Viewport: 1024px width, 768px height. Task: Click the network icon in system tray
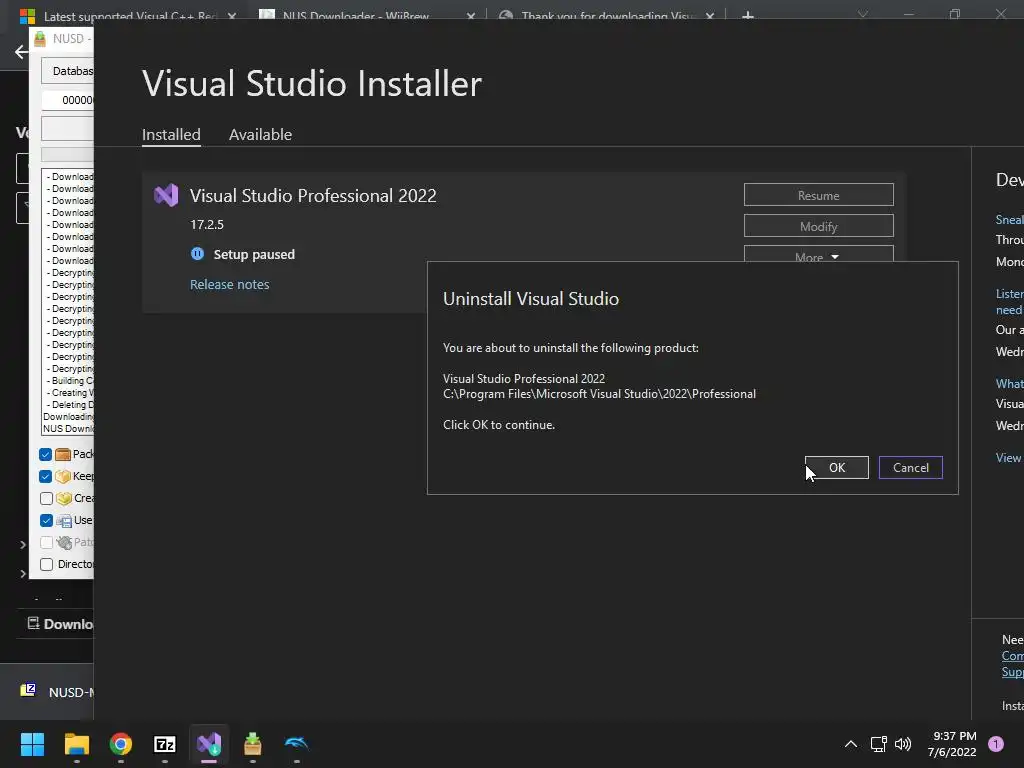(x=878, y=744)
